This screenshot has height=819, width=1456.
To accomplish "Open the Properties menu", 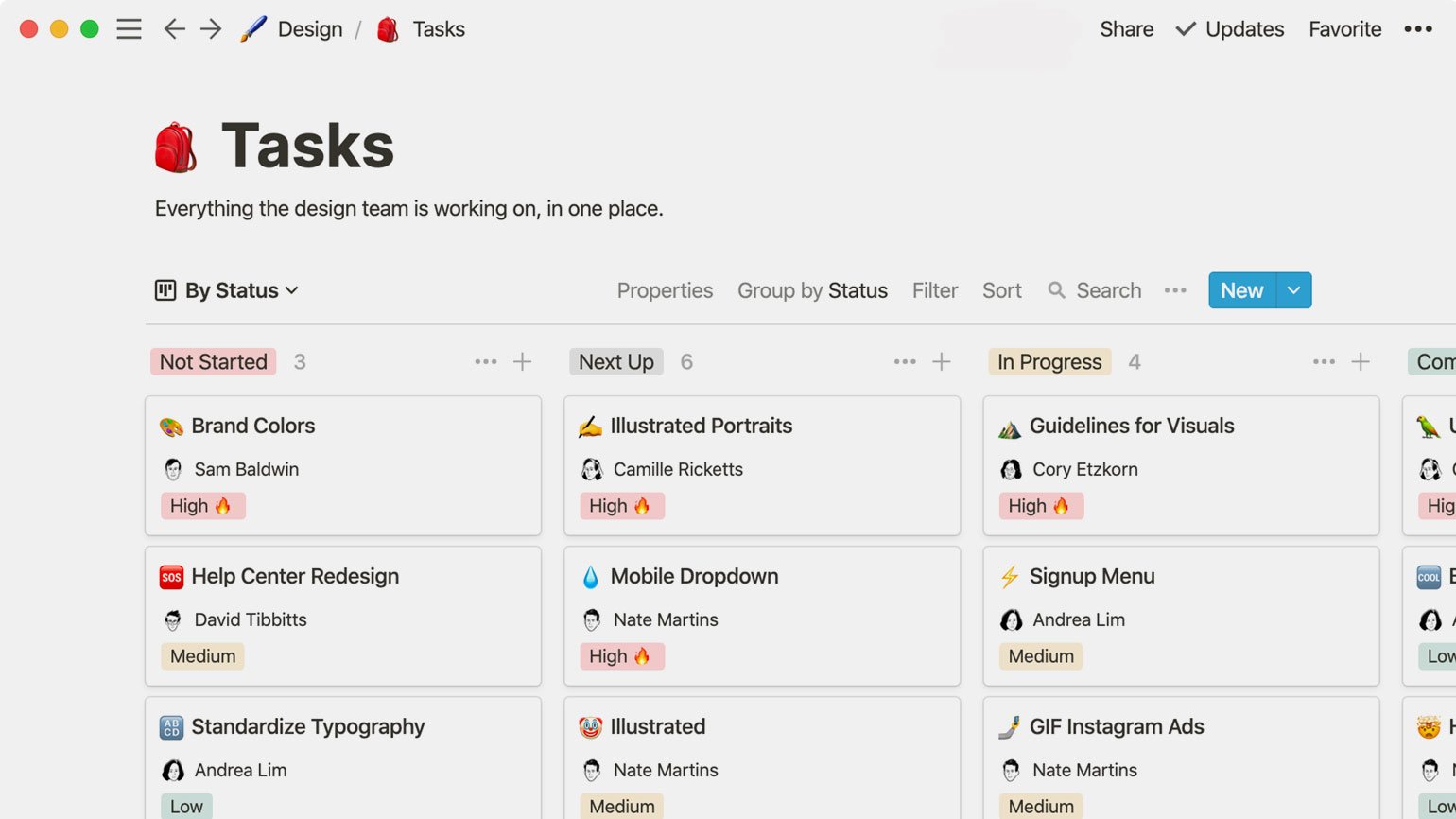I will click(x=665, y=290).
